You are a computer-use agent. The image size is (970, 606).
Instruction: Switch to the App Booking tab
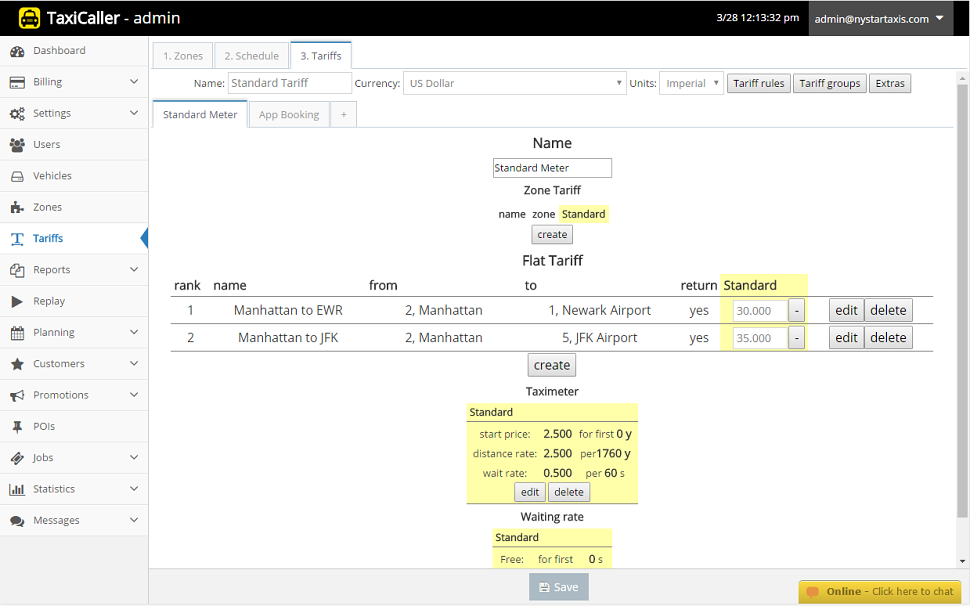(x=289, y=115)
